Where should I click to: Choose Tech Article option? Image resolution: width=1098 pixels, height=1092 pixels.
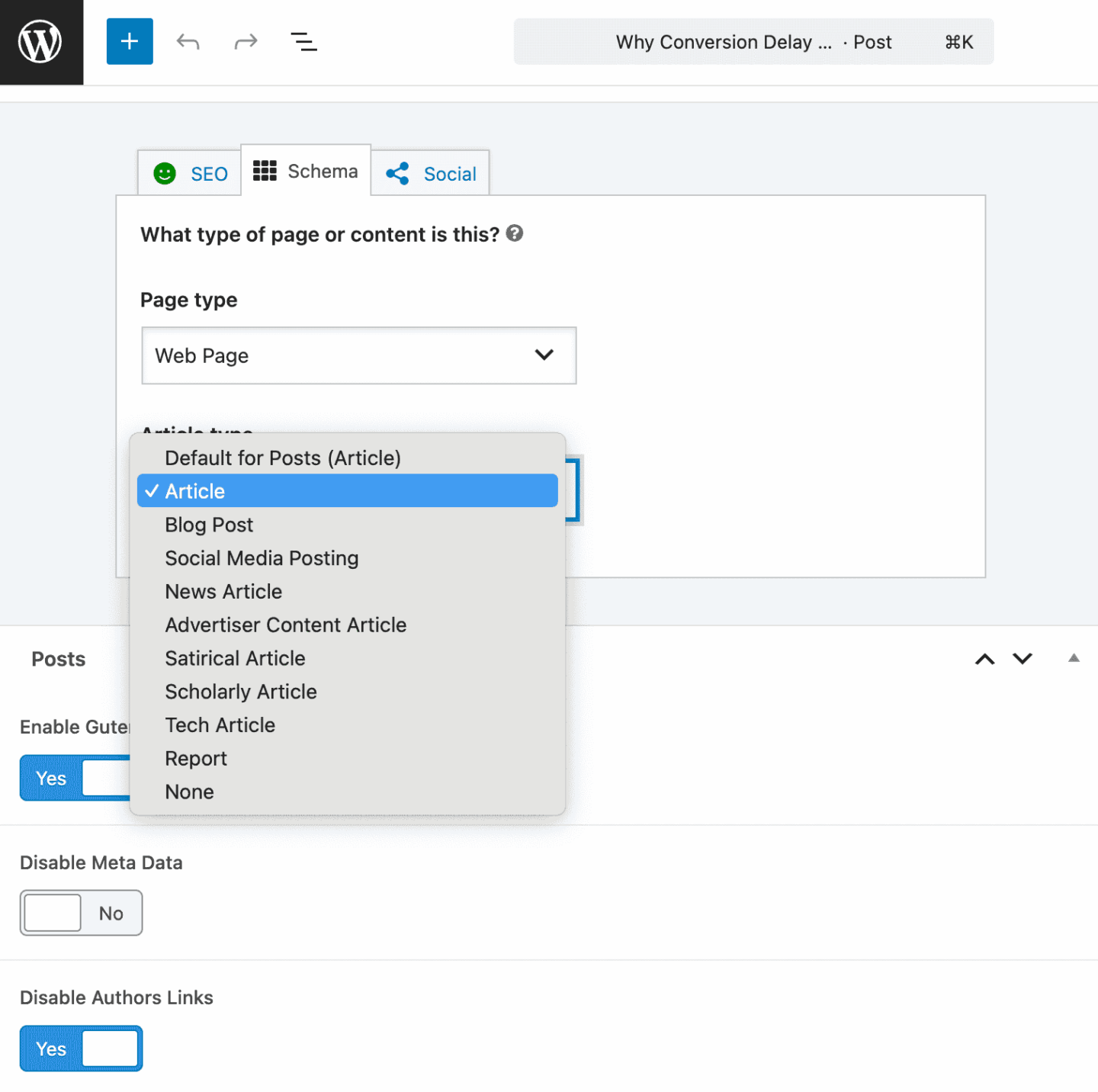(x=348, y=725)
